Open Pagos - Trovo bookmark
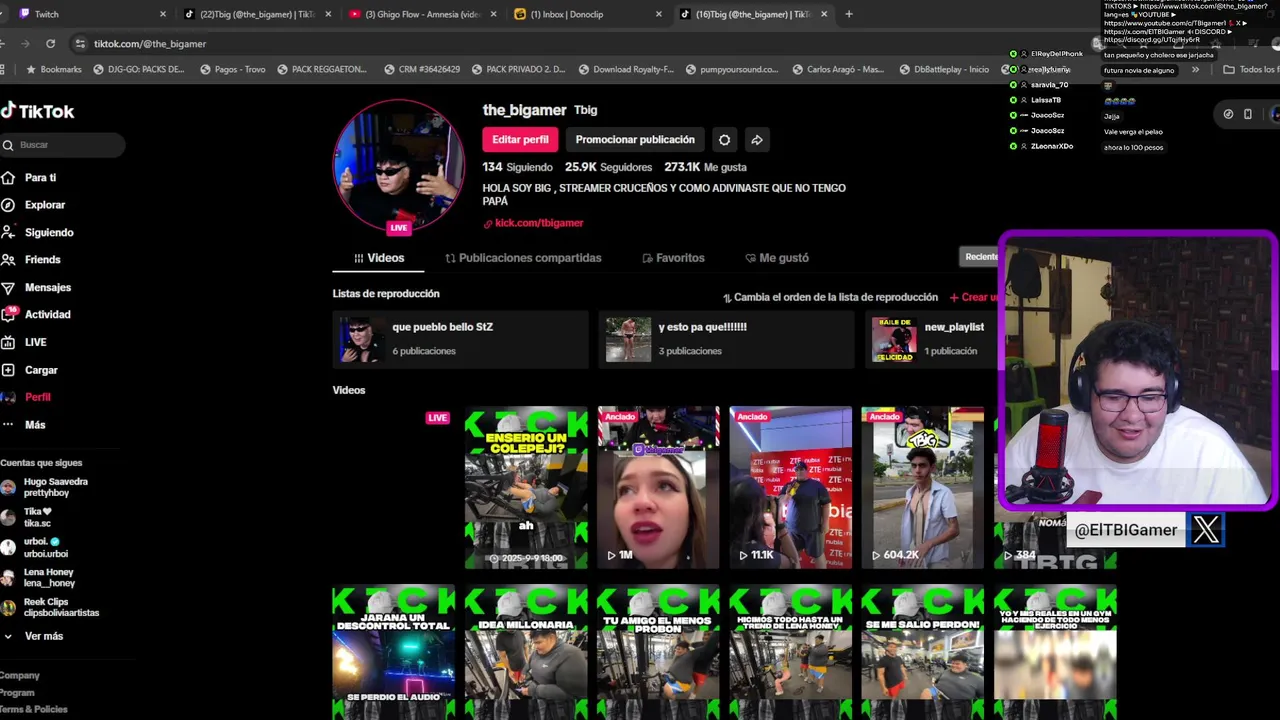 [x=233, y=70]
